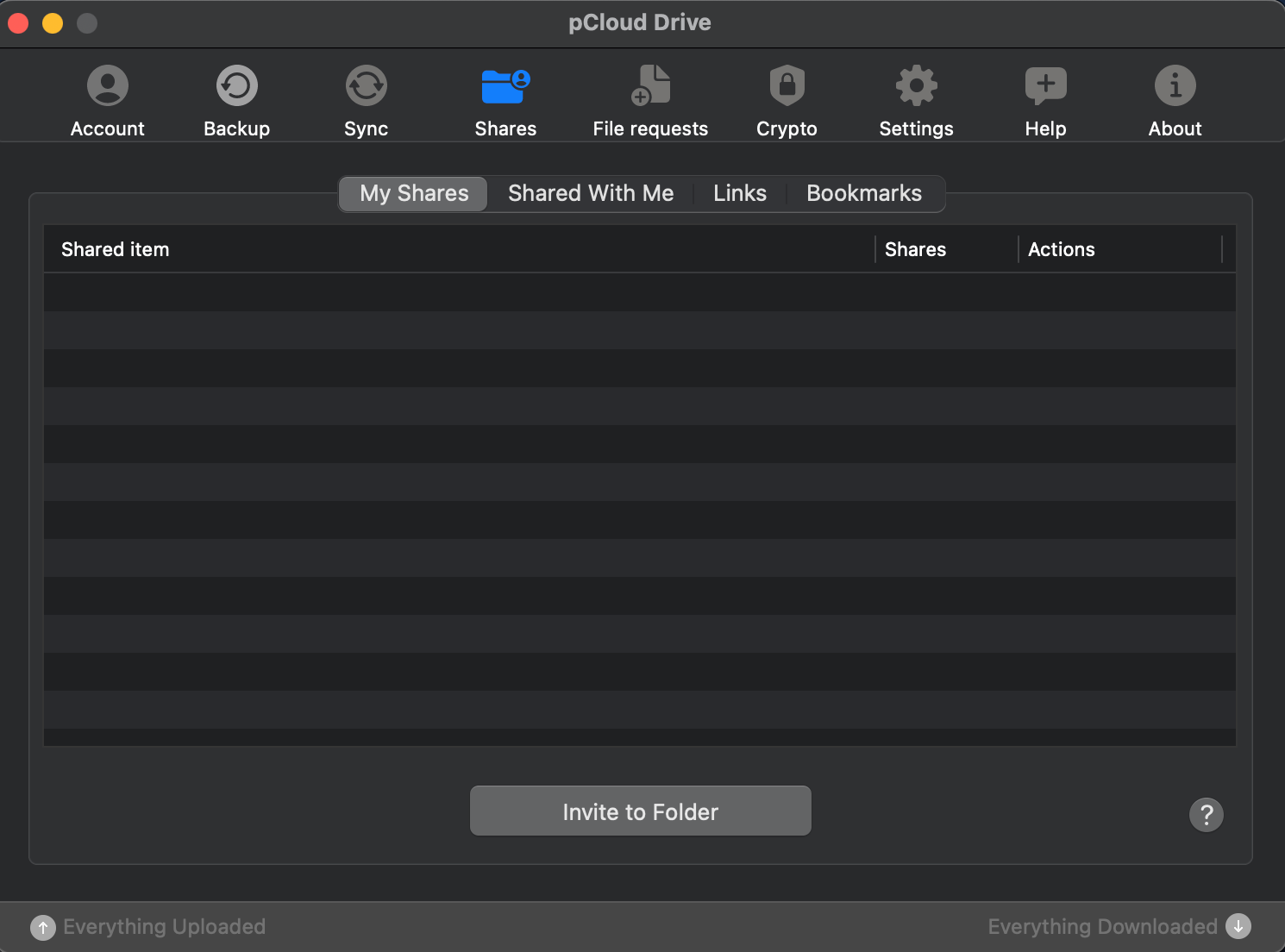This screenshot has height=952, width=1285.
Task: Switch to the Links tab
Action: point(740,193)
